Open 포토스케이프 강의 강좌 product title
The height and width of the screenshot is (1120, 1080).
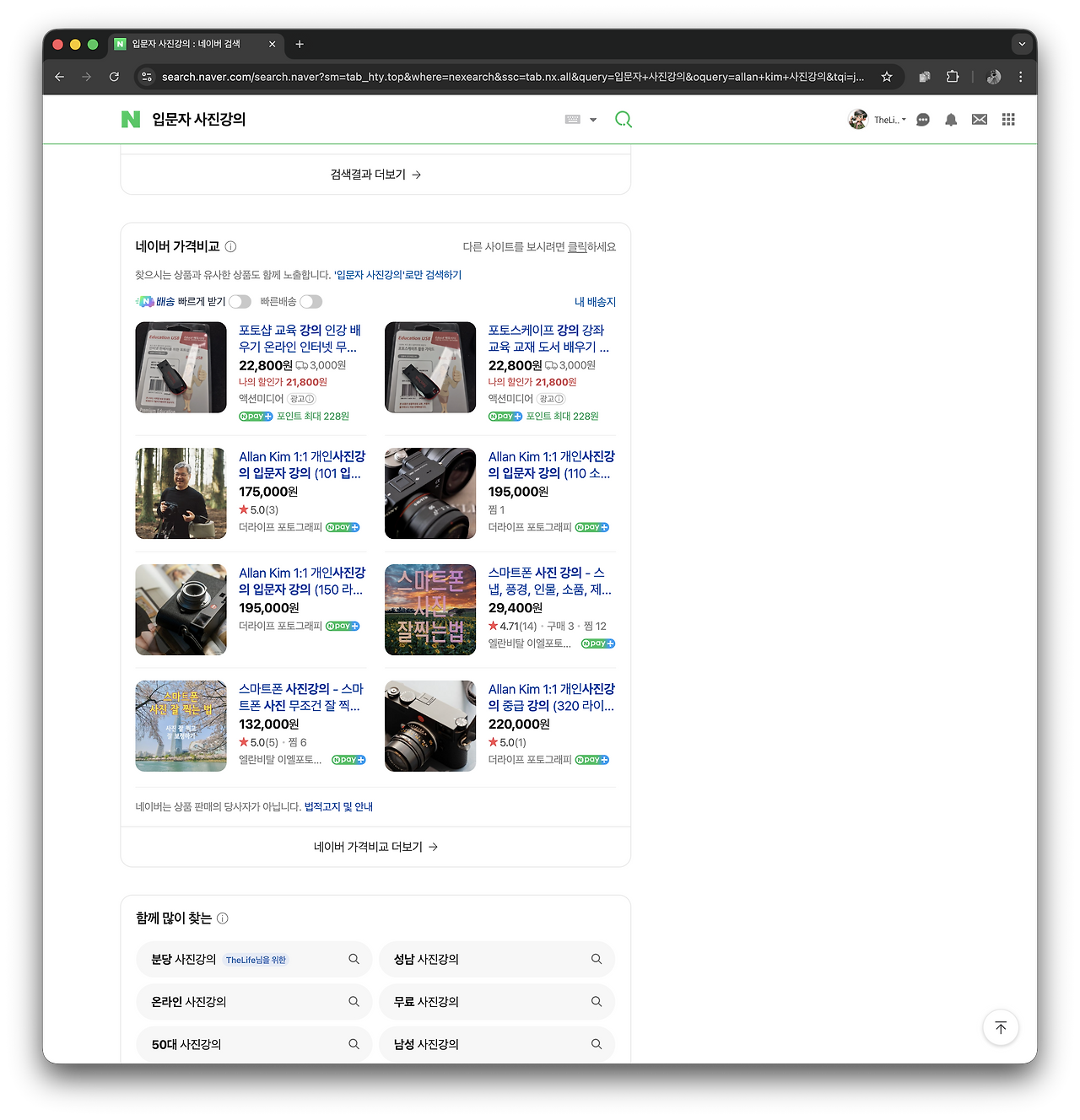pos(548,338)
